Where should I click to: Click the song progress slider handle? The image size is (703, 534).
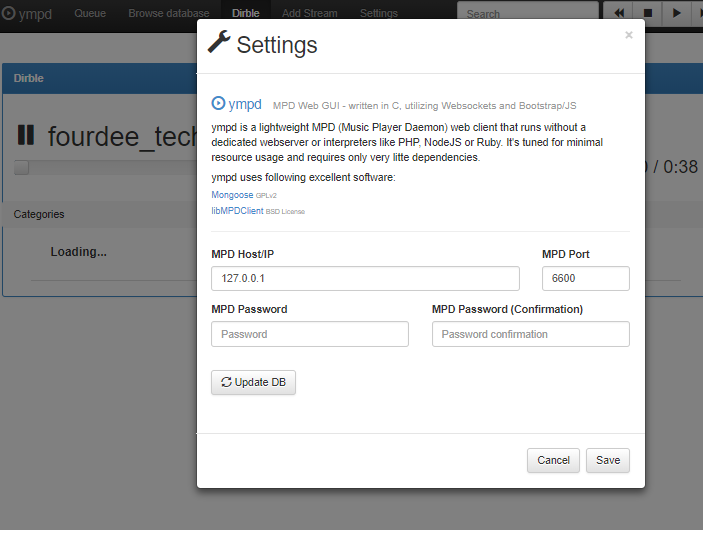22,168
